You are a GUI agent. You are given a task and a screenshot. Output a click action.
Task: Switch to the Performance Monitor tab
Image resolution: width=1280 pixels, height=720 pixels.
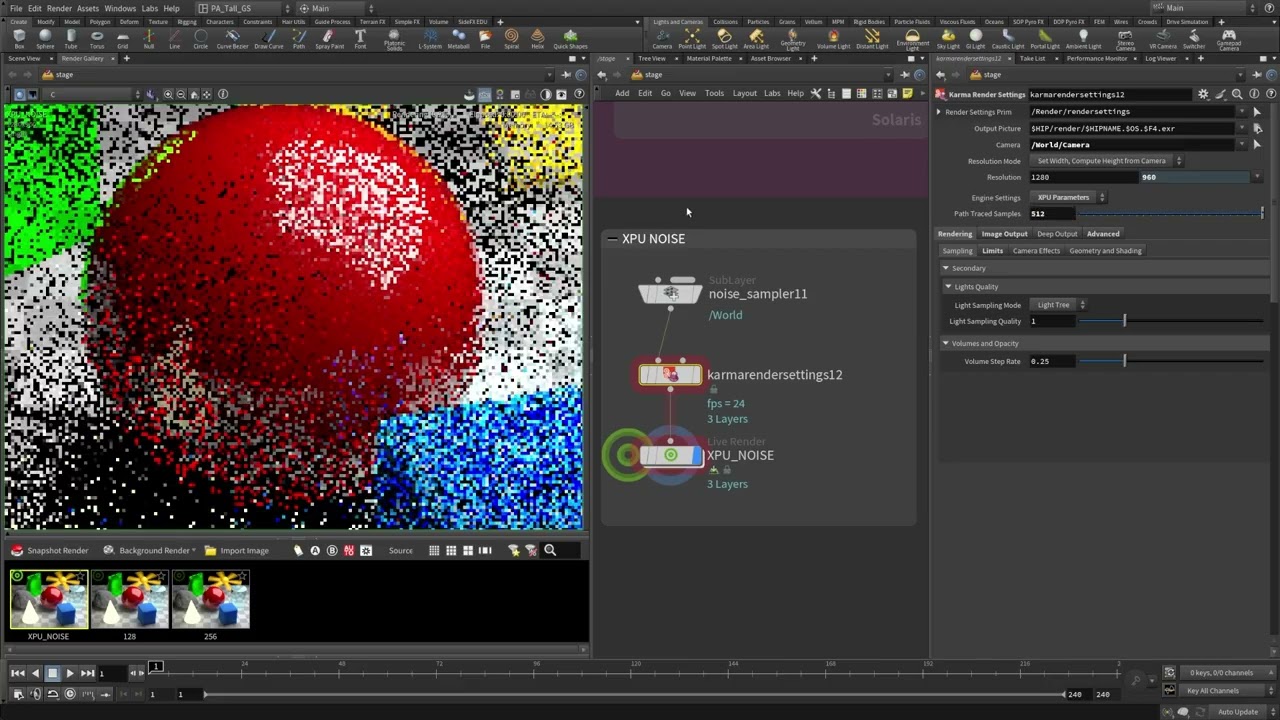pyautogui.click(x=1096, y=58)
